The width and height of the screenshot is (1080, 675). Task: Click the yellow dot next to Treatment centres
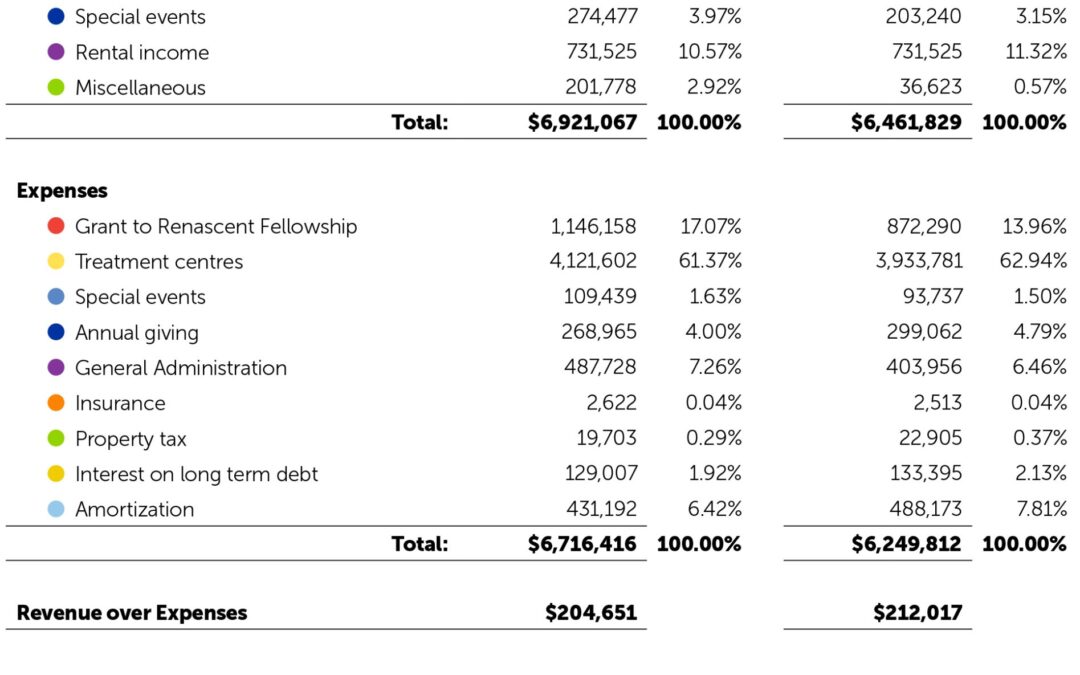[56, 262]
